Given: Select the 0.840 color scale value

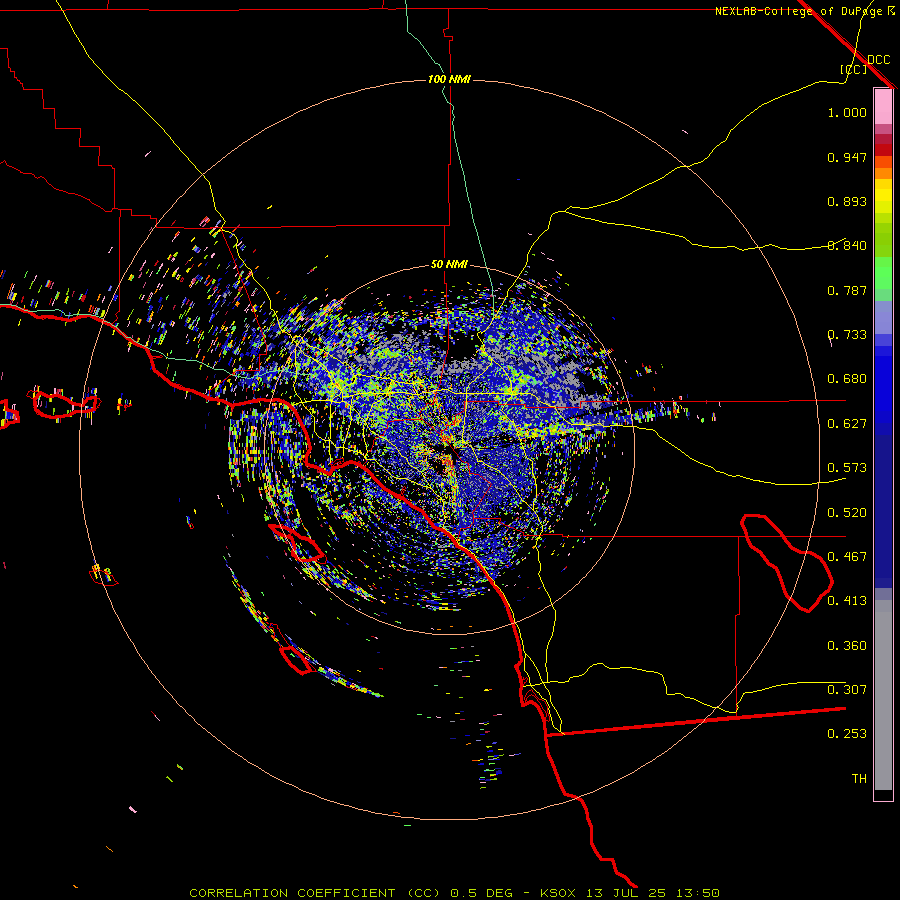Looking at the screenshot, I should click(847, 246).
